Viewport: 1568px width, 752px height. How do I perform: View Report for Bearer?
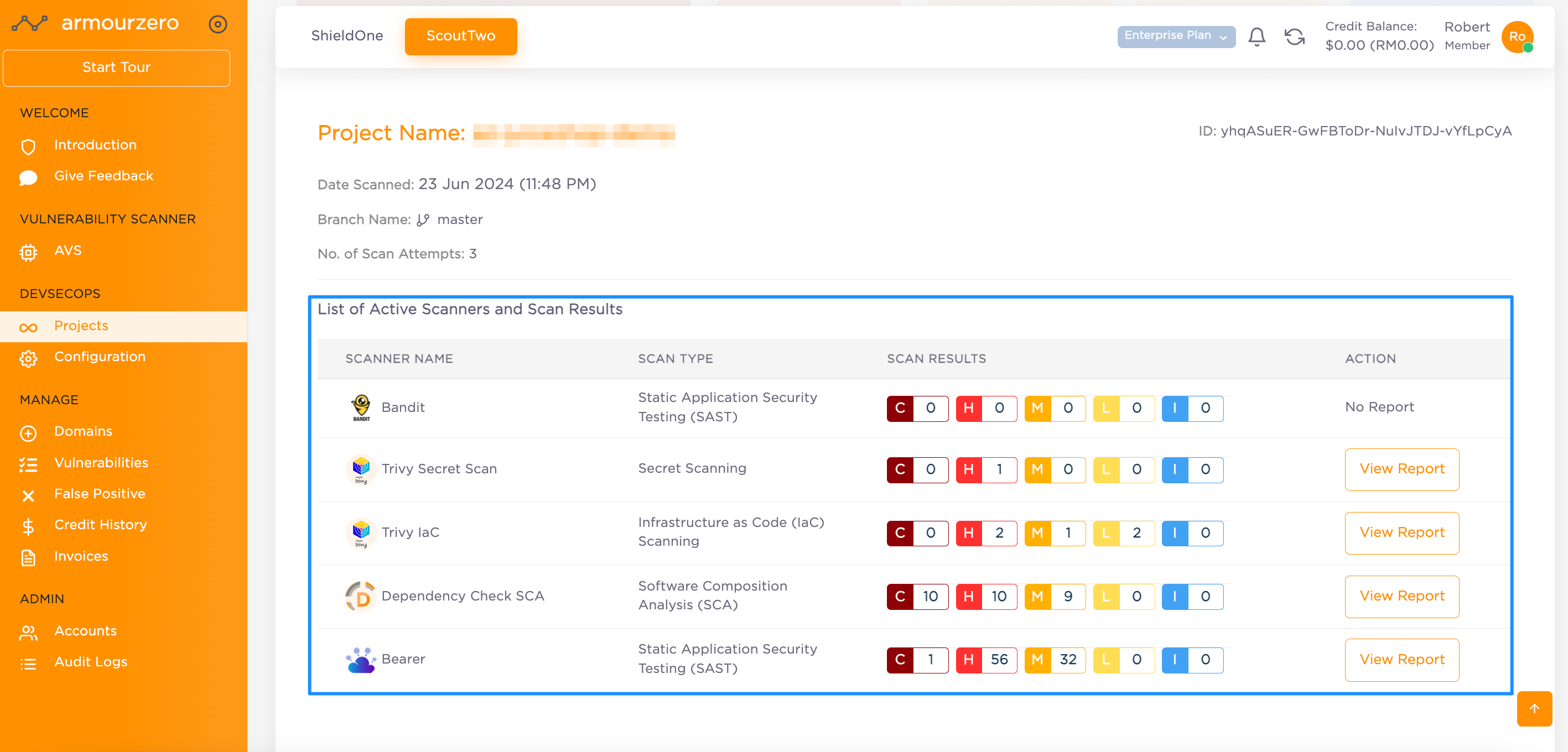pos(1401,660)
